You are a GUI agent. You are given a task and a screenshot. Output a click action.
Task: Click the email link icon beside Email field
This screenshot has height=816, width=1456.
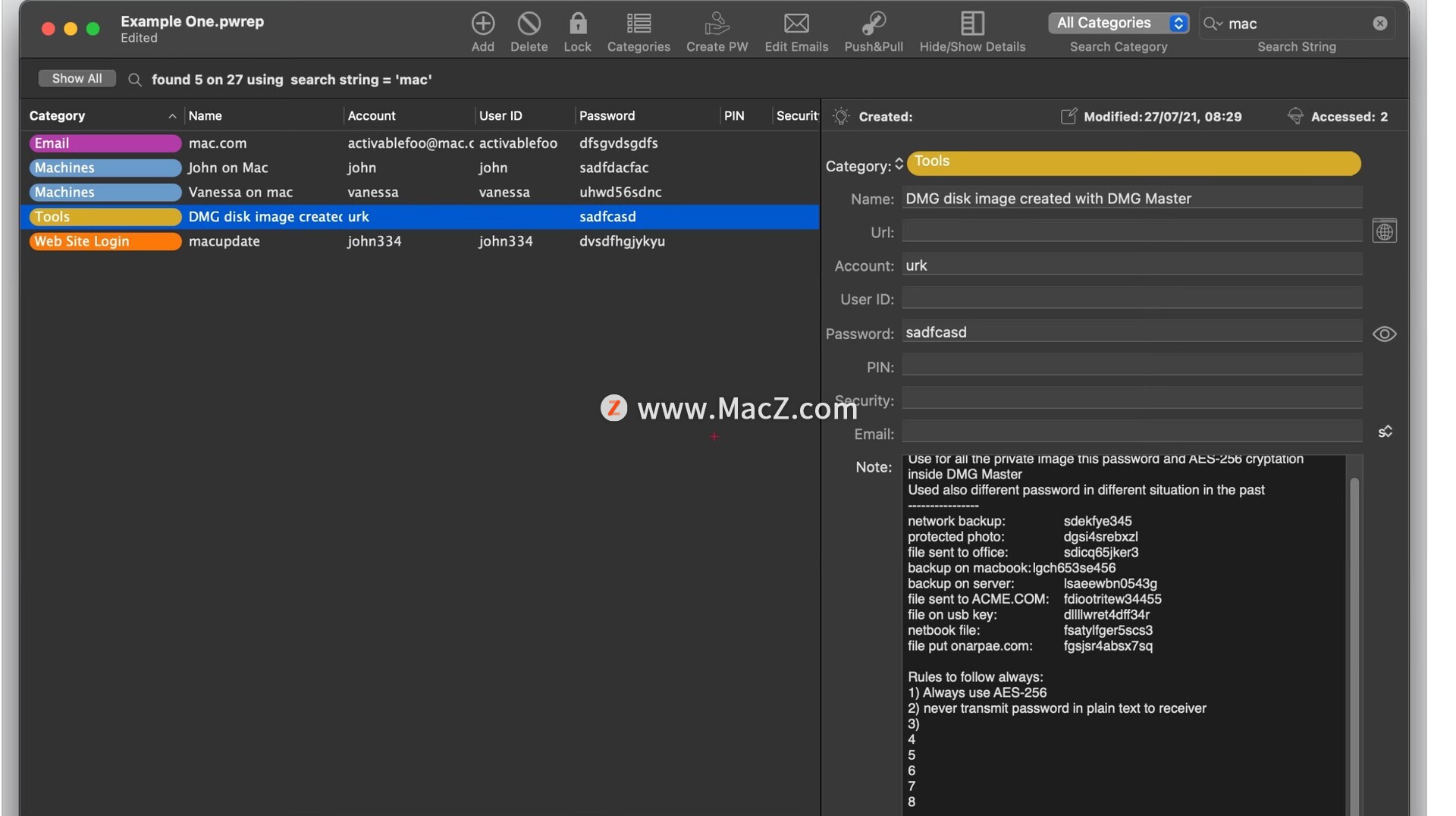pyautogui.click(x=1385, y=432)
